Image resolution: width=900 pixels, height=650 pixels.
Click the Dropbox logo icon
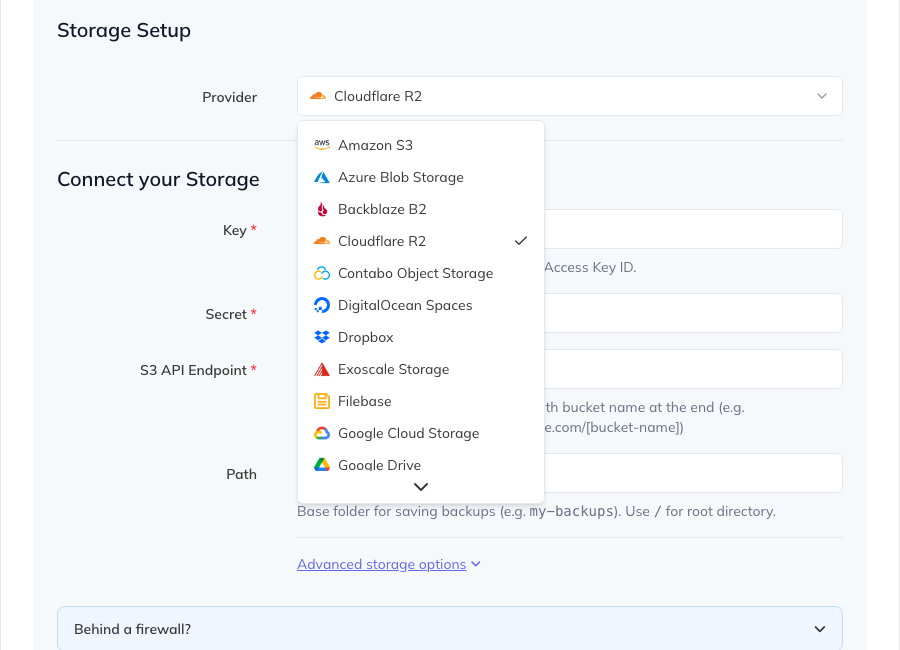point(322,337)
